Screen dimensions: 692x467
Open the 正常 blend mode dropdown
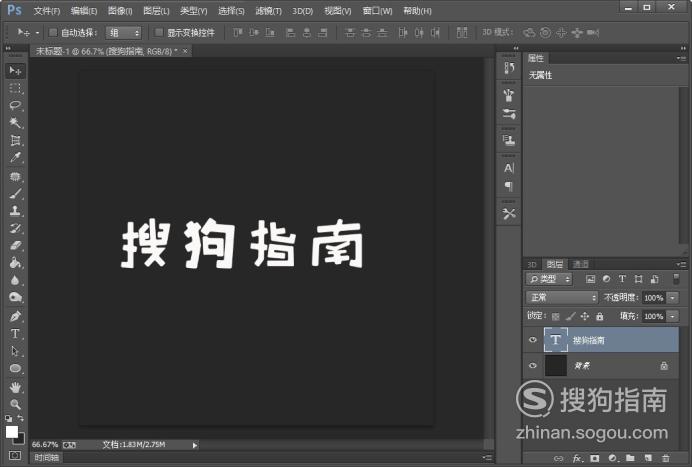tap(562, 298)
